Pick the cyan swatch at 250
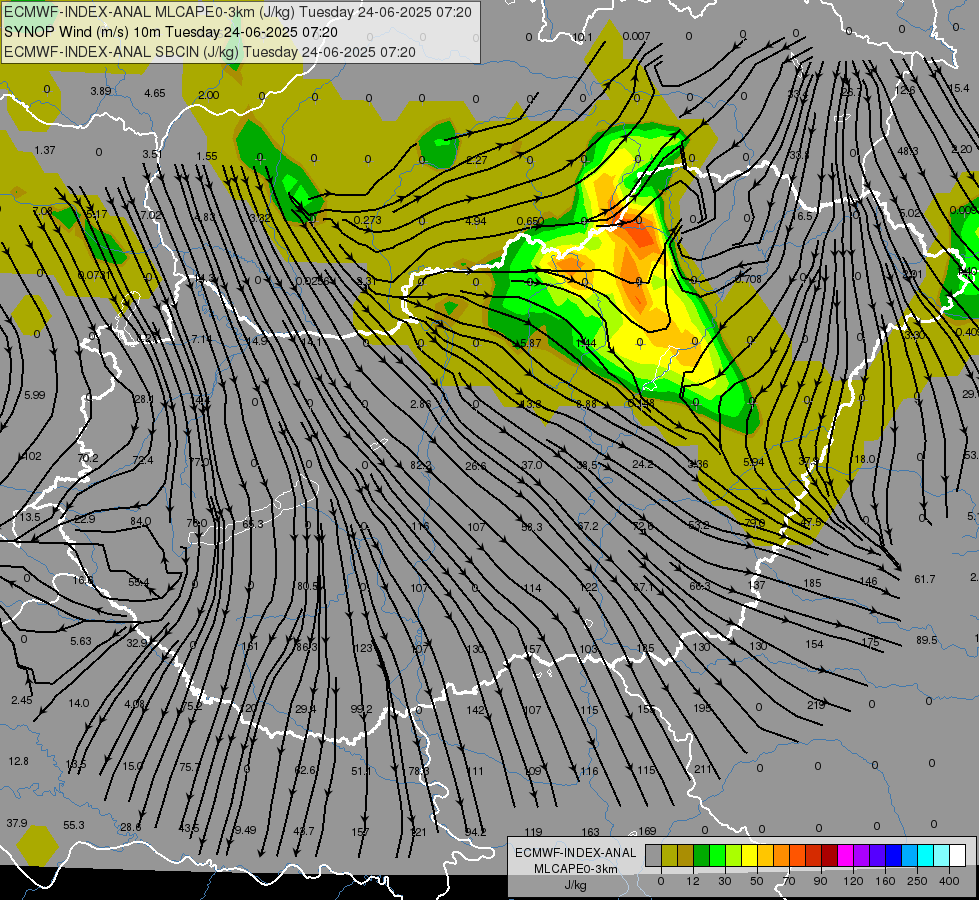Image resolution: width=979 pixels, height=900 pixels. [925, 855]
